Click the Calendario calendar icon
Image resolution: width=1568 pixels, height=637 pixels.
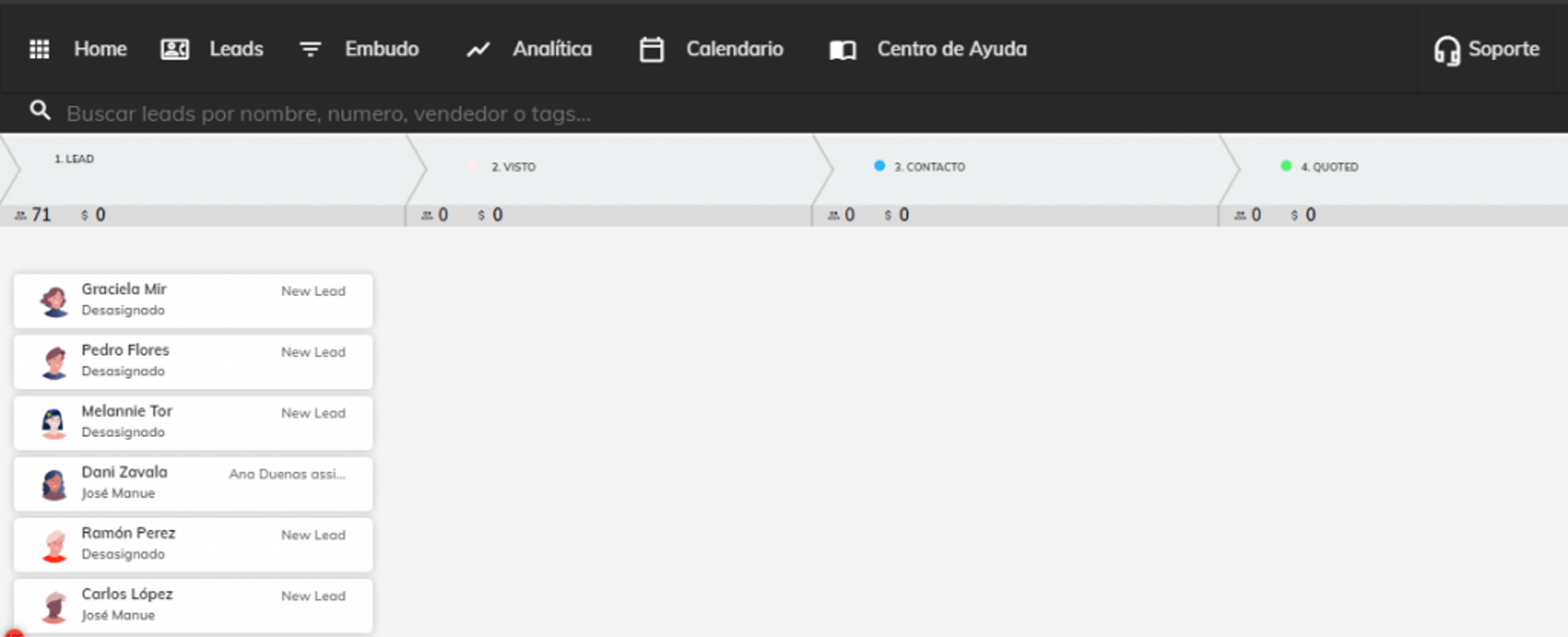click(x=651, y=49)
